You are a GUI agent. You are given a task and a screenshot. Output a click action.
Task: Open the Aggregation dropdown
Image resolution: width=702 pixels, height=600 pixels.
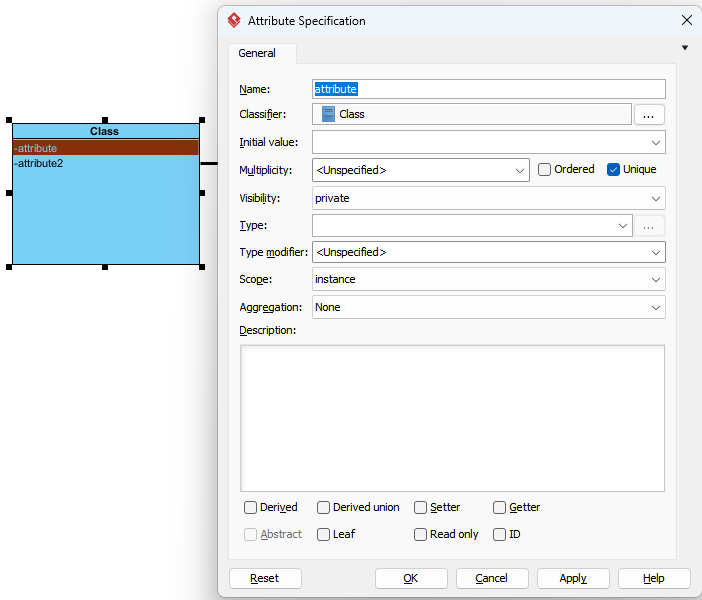tap(488, 307)
